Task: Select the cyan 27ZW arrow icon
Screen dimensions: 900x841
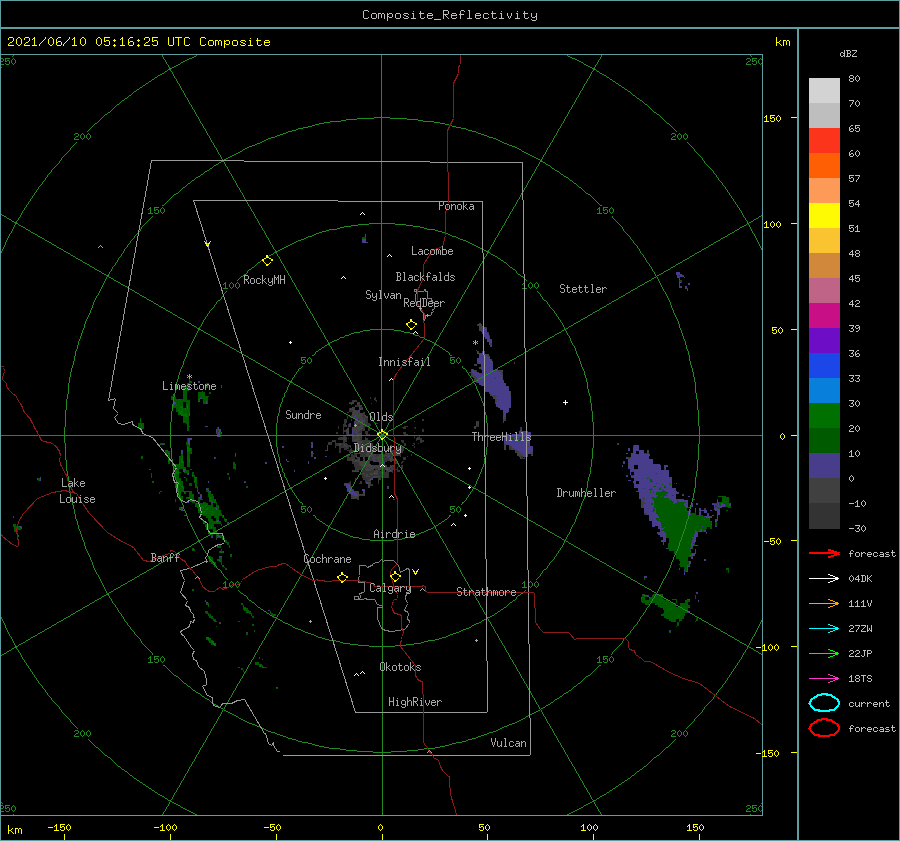Action: (x=824, y=629)
